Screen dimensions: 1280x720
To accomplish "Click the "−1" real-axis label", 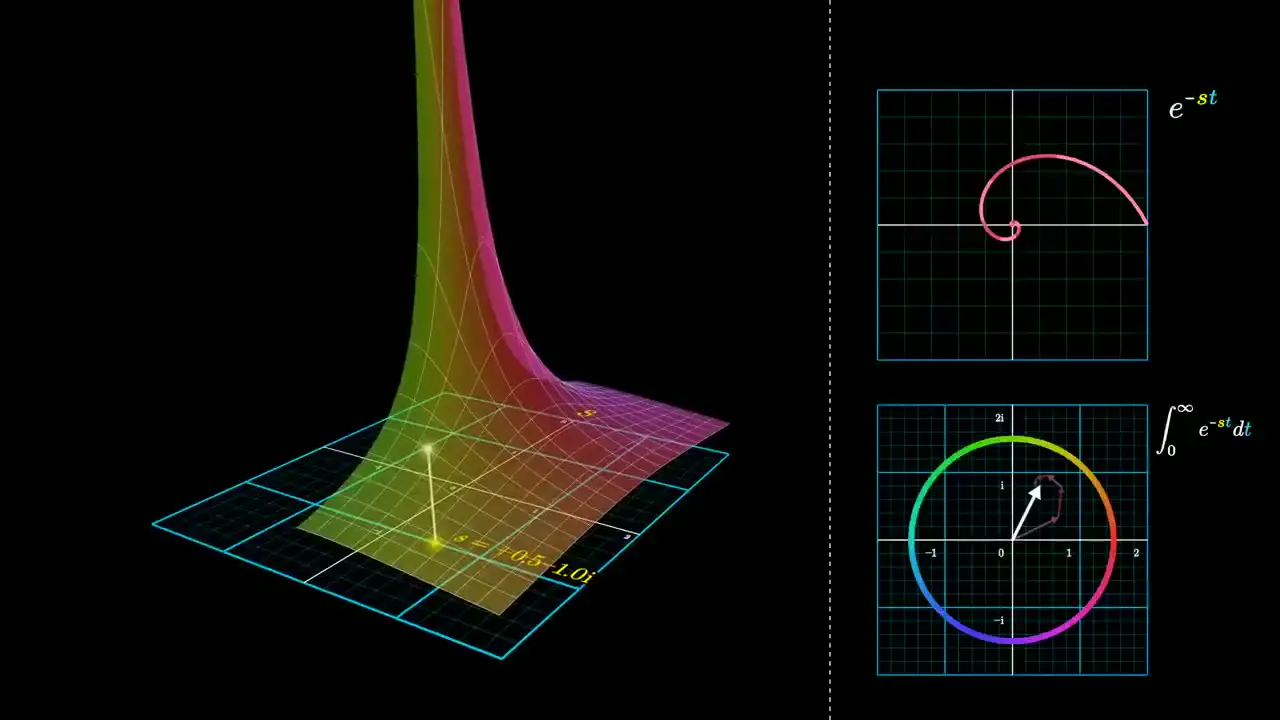I will click(x=931, y=553).
